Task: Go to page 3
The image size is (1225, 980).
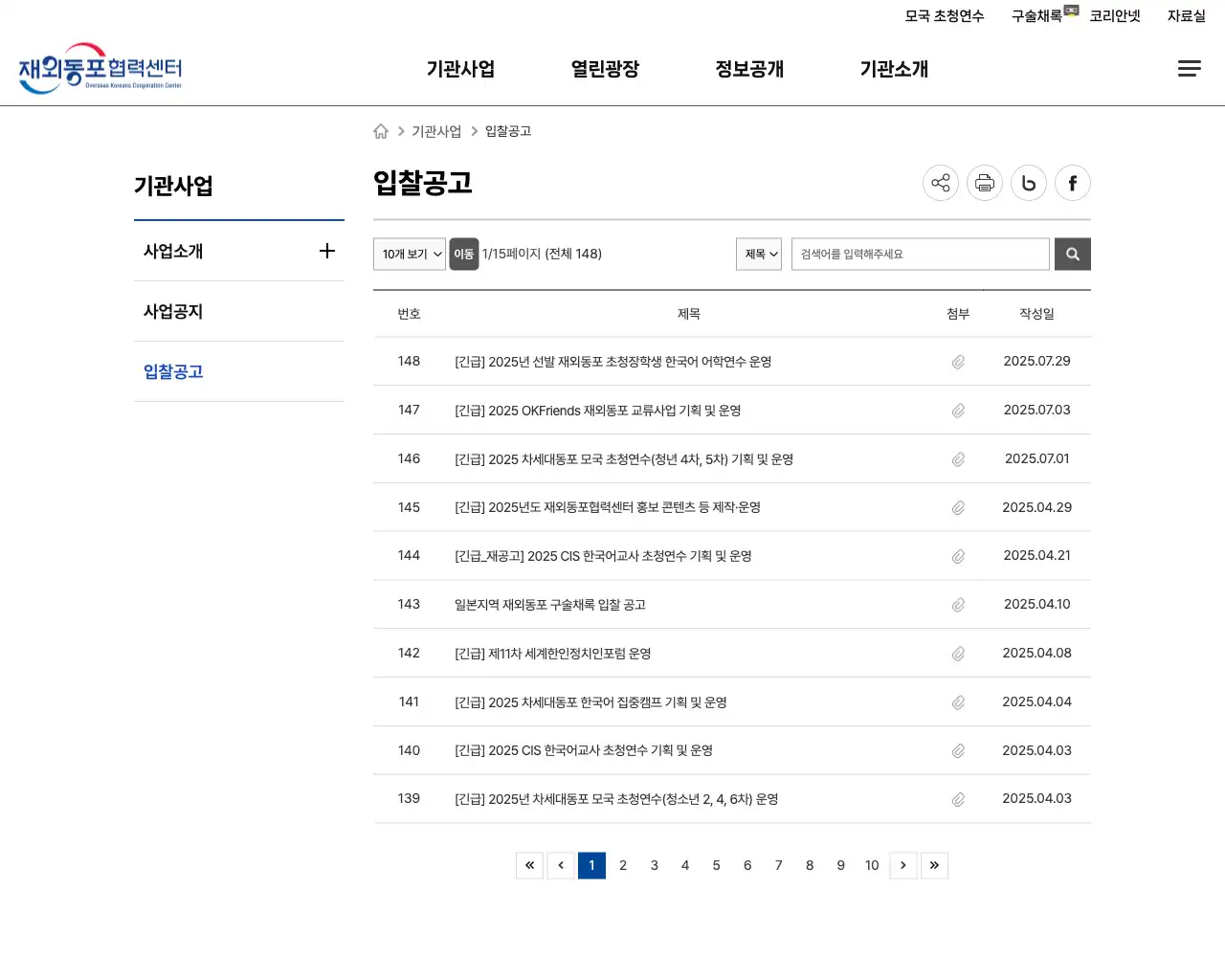Action: (655, 865)
